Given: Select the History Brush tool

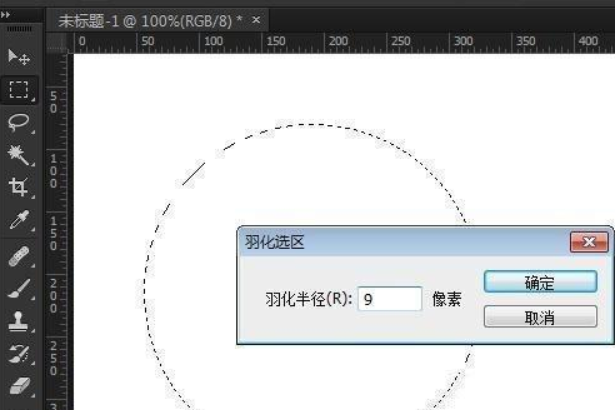Looking at the screenshot, I should (19, 354).
